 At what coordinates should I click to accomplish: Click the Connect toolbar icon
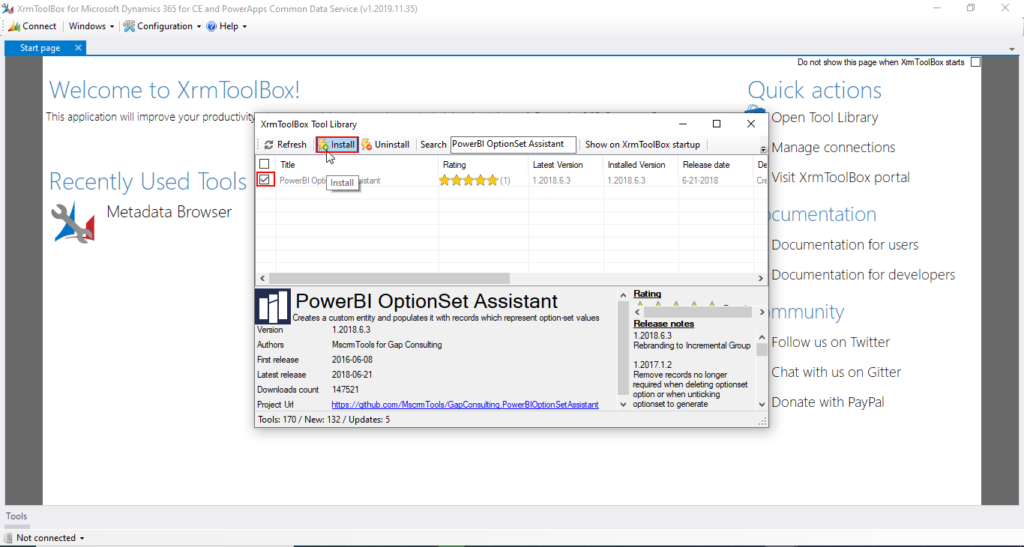click(x=14, y=27)
